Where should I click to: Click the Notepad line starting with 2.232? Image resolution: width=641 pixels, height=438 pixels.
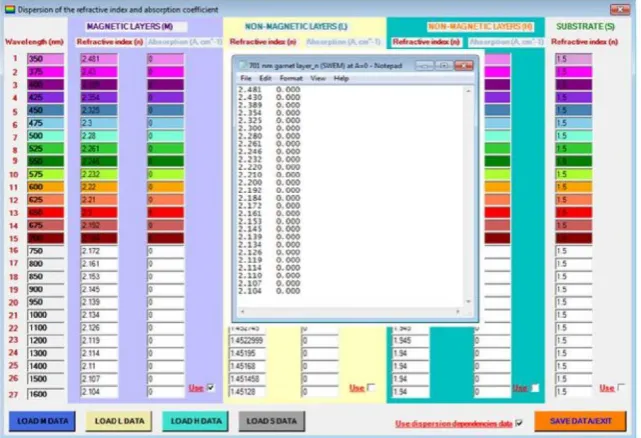click(x=269, y=159)
